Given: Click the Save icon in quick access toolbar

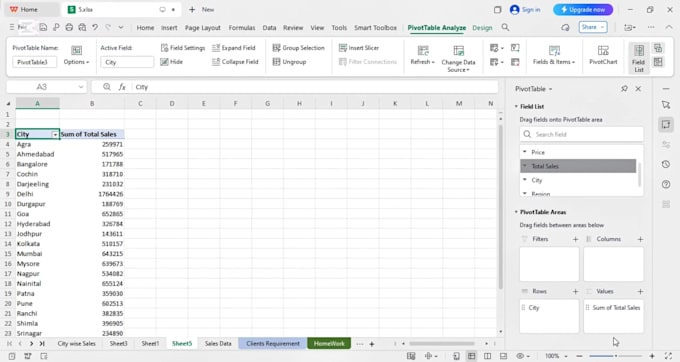Looking at the screenshot, I should (x=43, y=27).
